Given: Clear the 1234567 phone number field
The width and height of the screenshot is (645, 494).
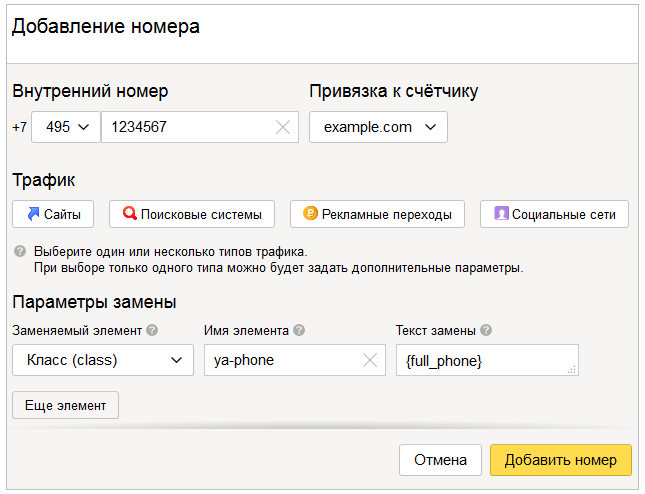Looking at the screenshot, I should coord(283,127).
